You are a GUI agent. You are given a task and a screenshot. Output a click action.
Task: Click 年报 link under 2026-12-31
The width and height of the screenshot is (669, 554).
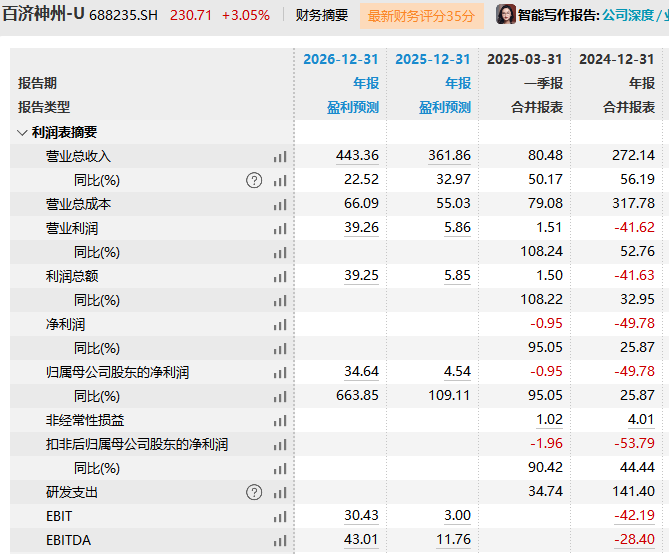click(366, 83)
